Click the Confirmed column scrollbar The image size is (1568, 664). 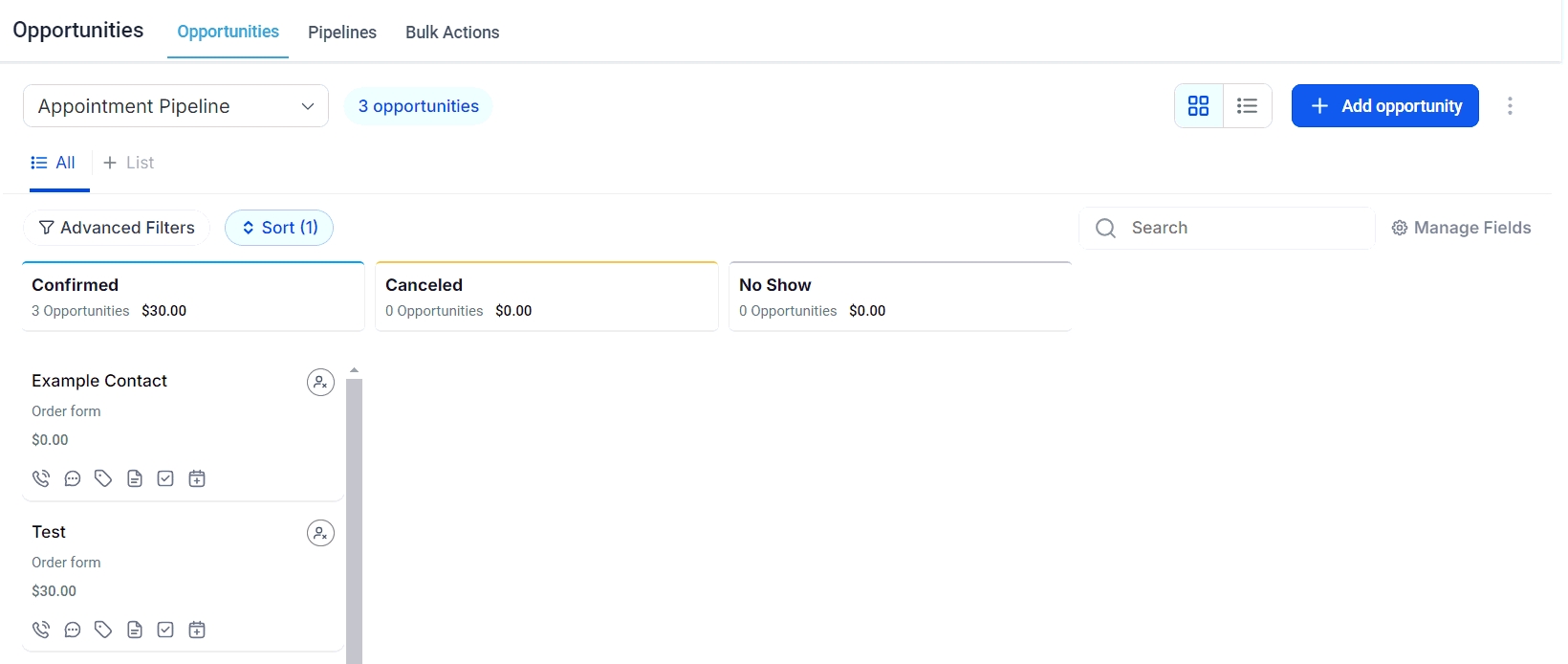tap(354, 517)
